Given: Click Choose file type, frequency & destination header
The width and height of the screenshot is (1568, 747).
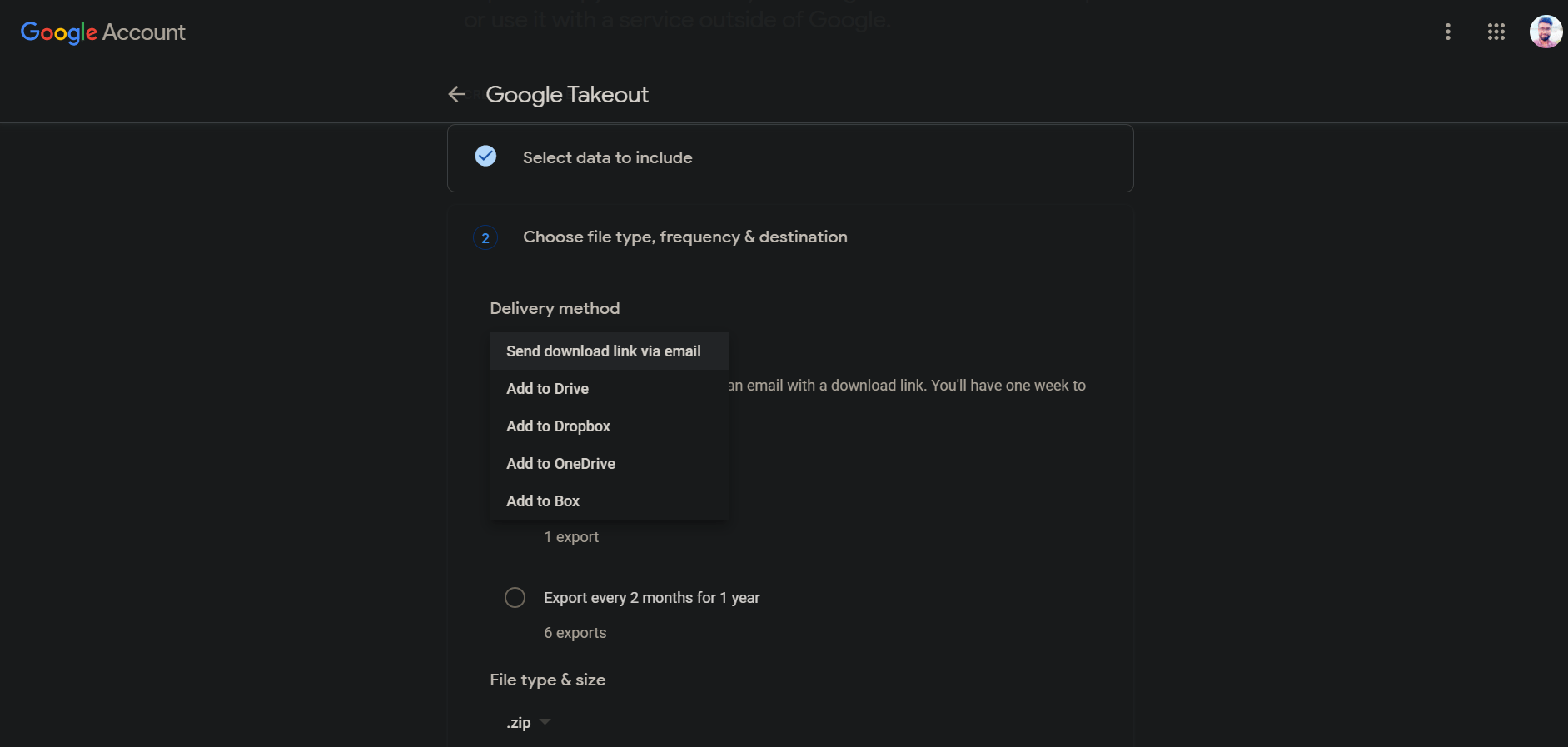Looking at the screenshot, I should pos(685,237).
